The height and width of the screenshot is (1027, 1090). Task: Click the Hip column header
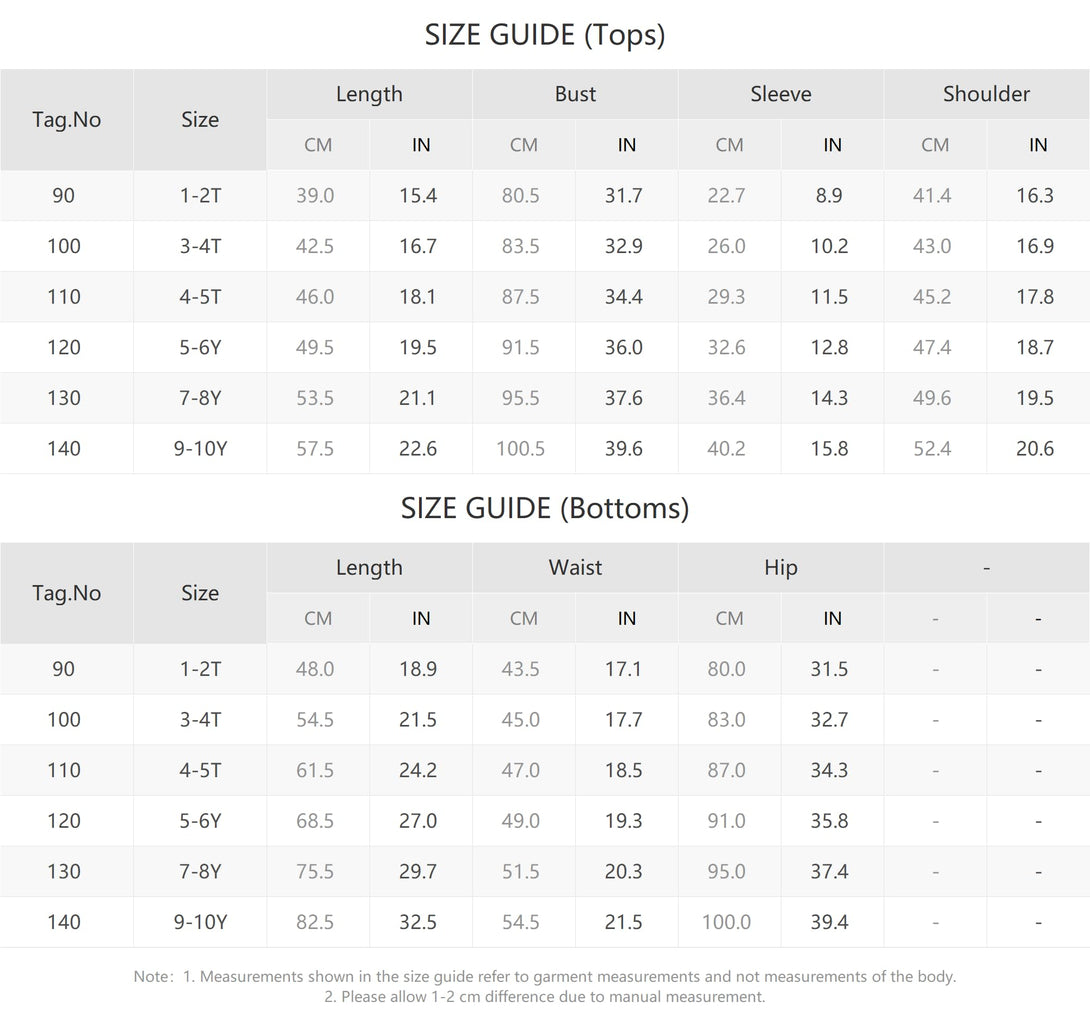click(x=781, y=567)
